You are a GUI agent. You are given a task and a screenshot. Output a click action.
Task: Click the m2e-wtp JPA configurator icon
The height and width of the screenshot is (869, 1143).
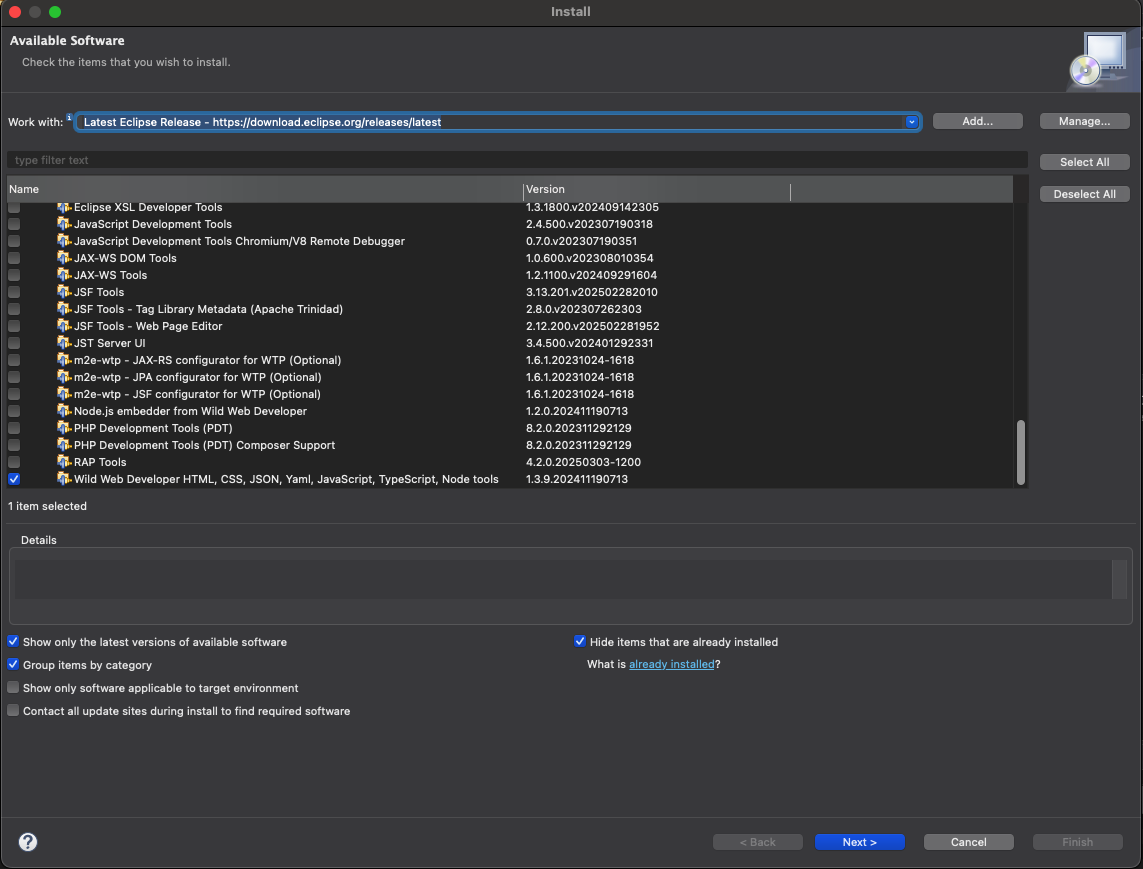click(x=64, y=378)
